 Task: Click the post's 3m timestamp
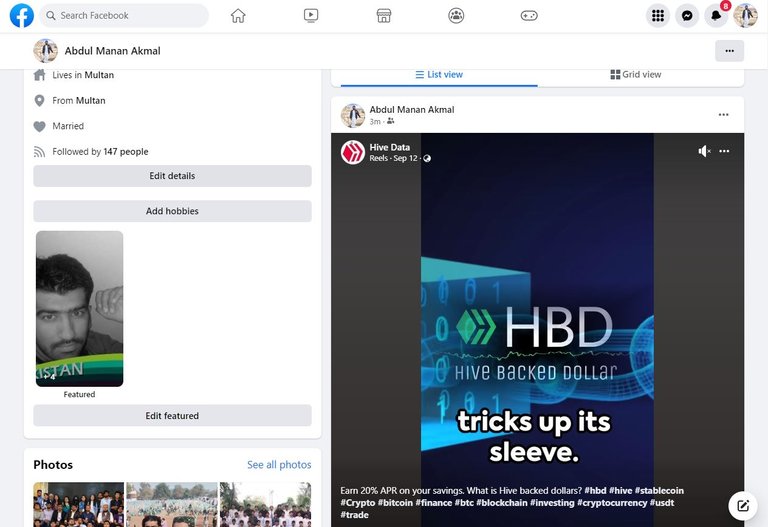[x=375, y=121]
